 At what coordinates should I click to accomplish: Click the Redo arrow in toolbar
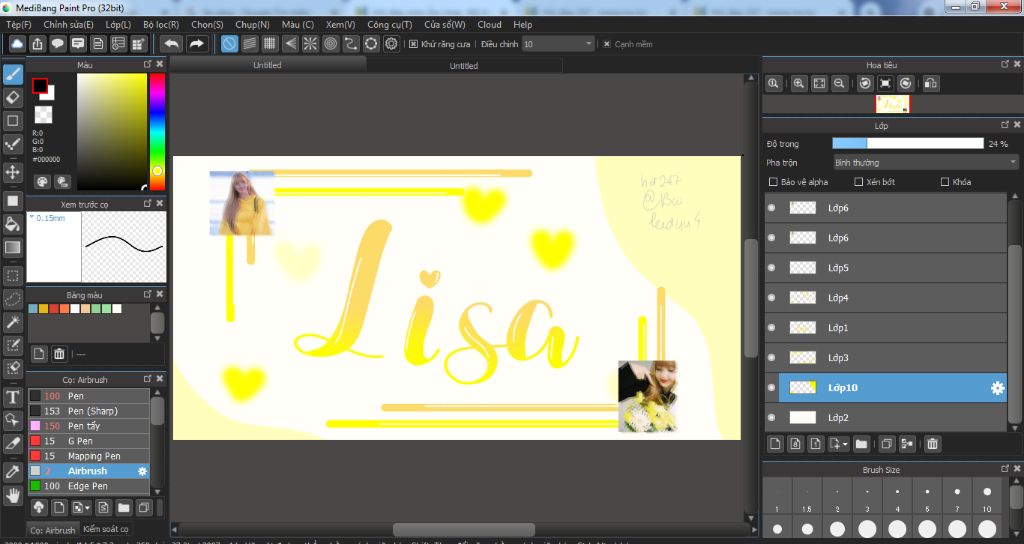(197, 44)
